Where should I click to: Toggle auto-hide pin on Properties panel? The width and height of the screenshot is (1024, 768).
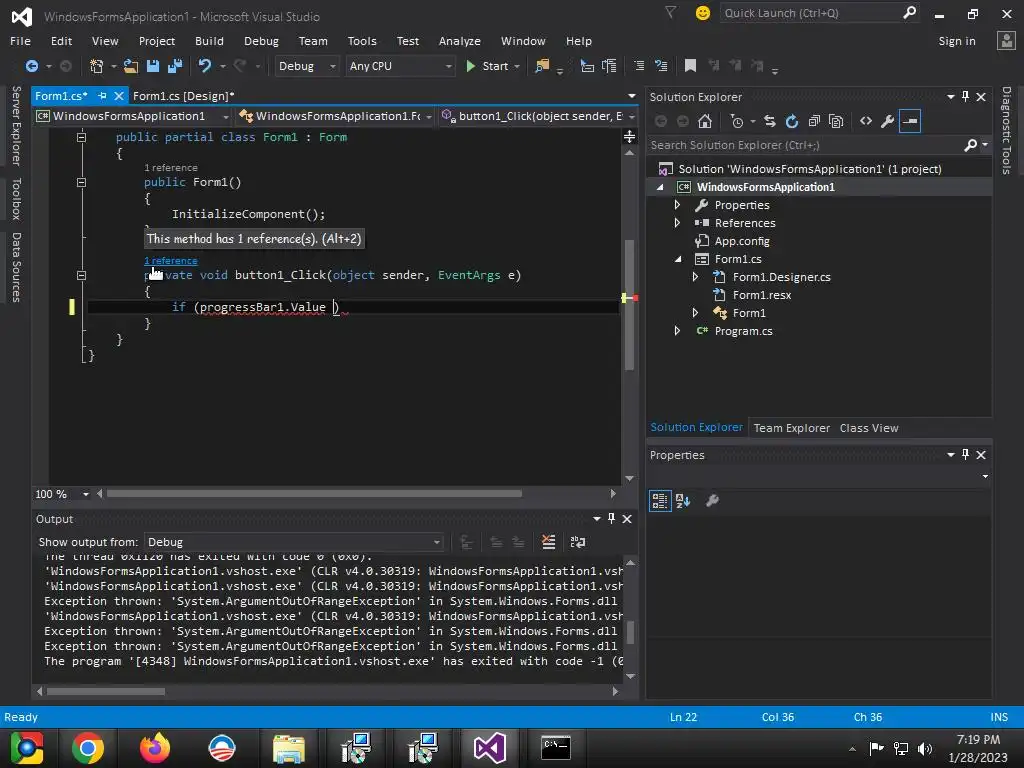point(966,455)
